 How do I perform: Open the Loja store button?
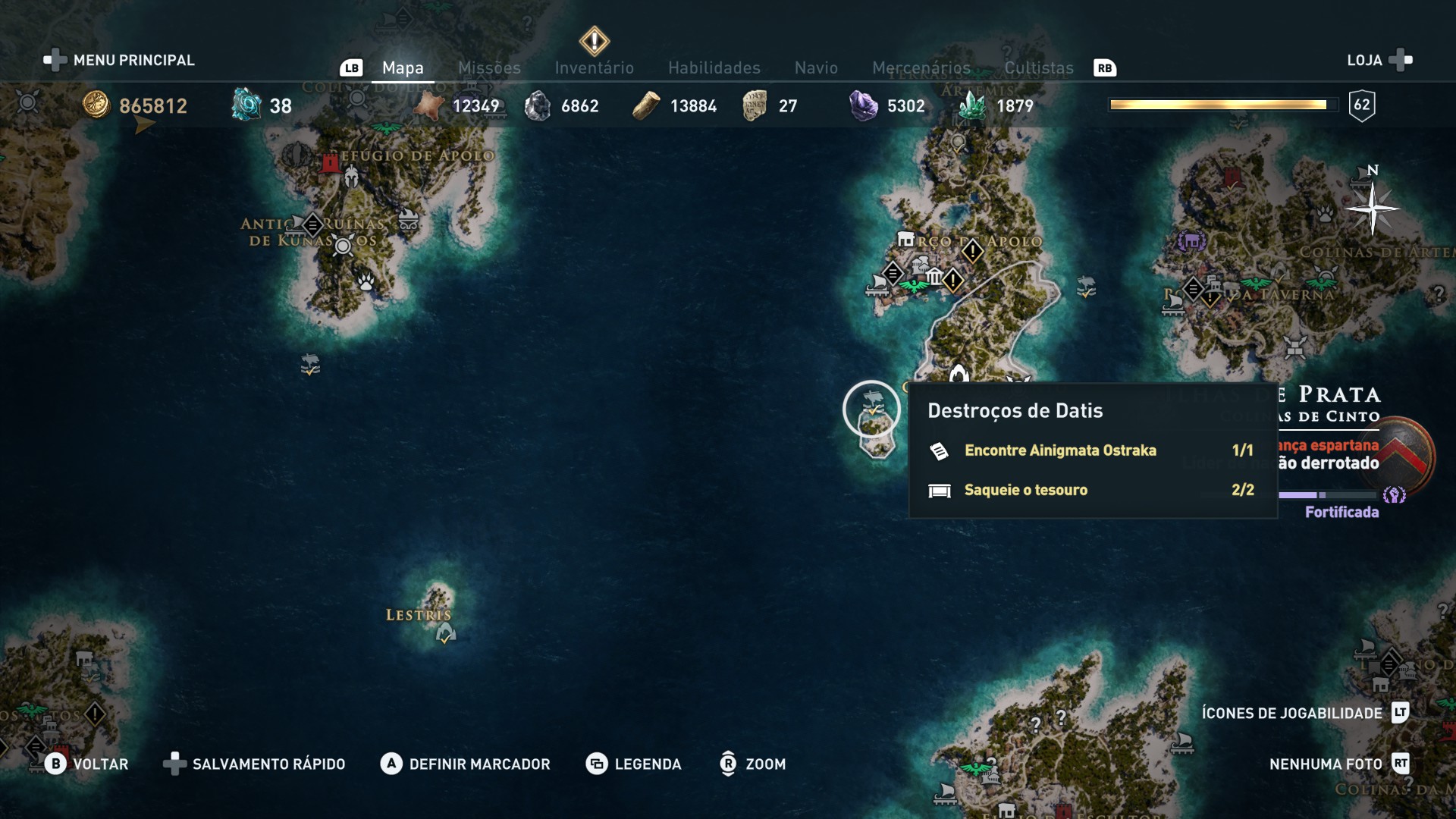(x=1379, y=60)
